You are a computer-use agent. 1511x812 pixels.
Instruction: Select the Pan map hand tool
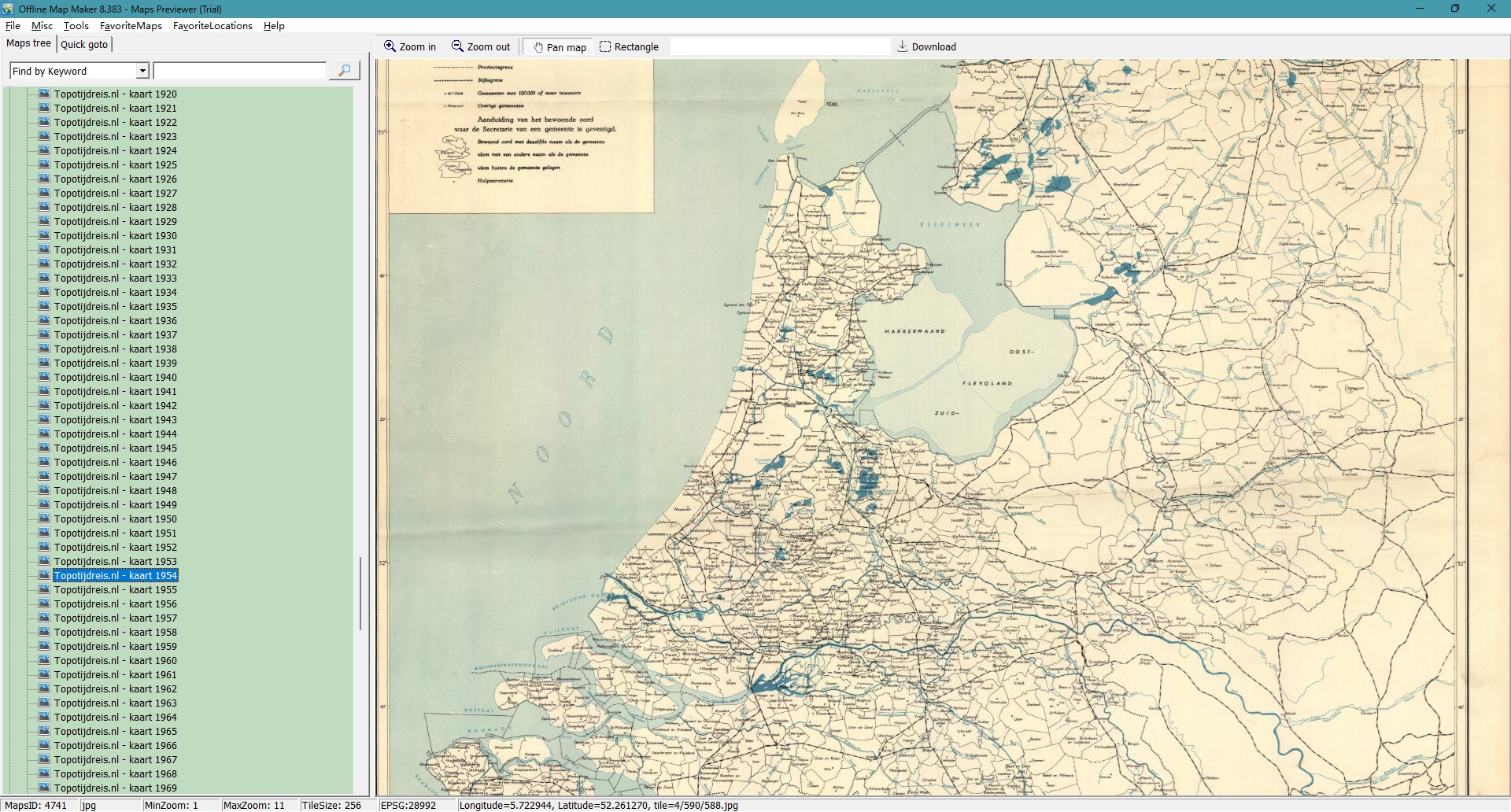[x=538, y=47]
